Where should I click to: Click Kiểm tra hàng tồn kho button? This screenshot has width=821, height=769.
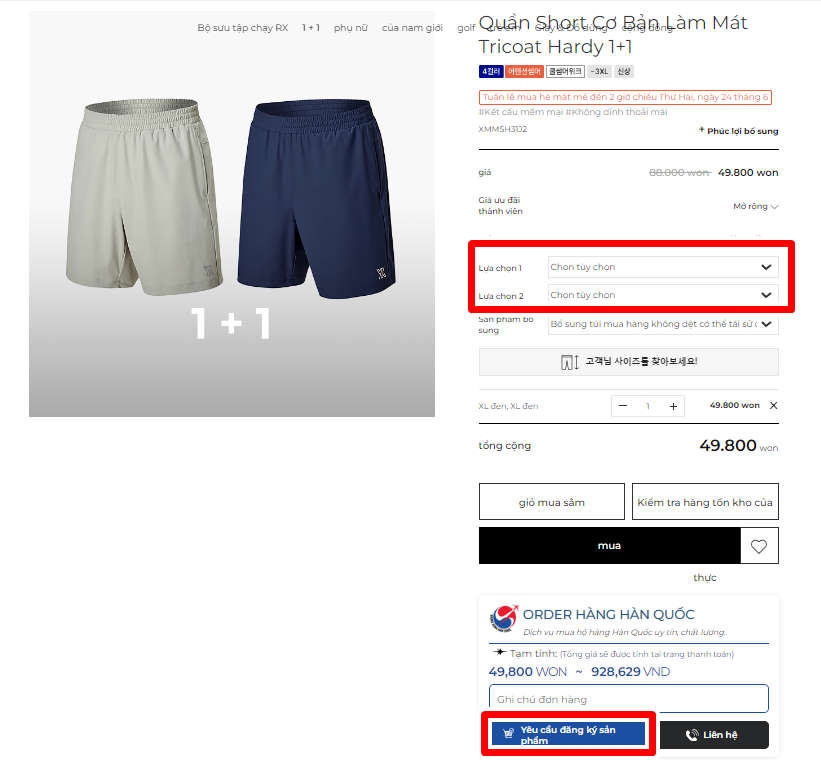tap(705, 502)
